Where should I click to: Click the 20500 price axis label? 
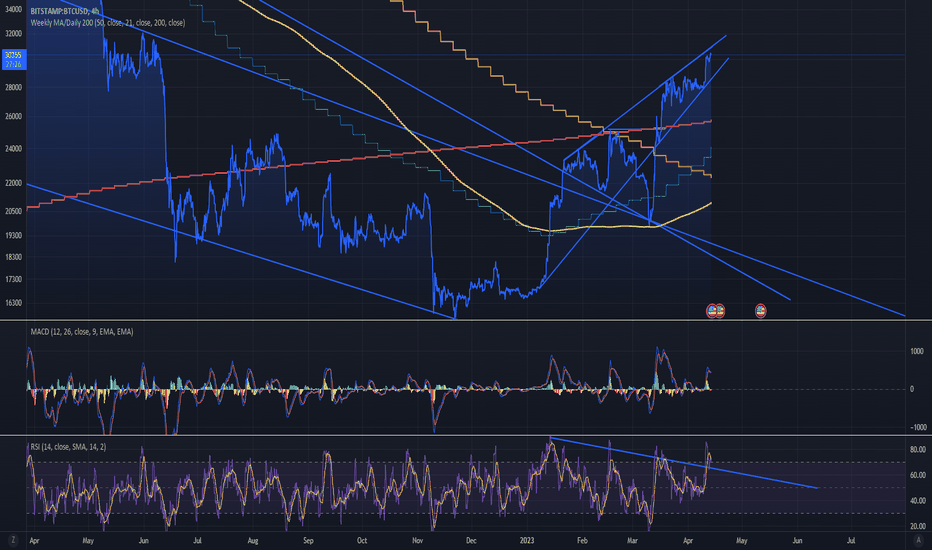13,211
